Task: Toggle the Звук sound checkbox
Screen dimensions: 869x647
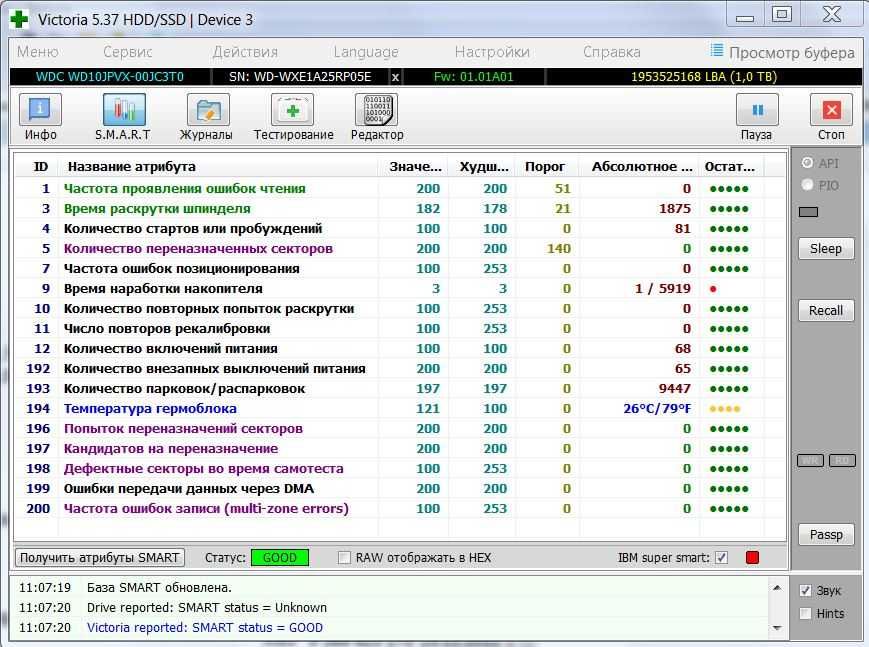Action: (806, 590)
